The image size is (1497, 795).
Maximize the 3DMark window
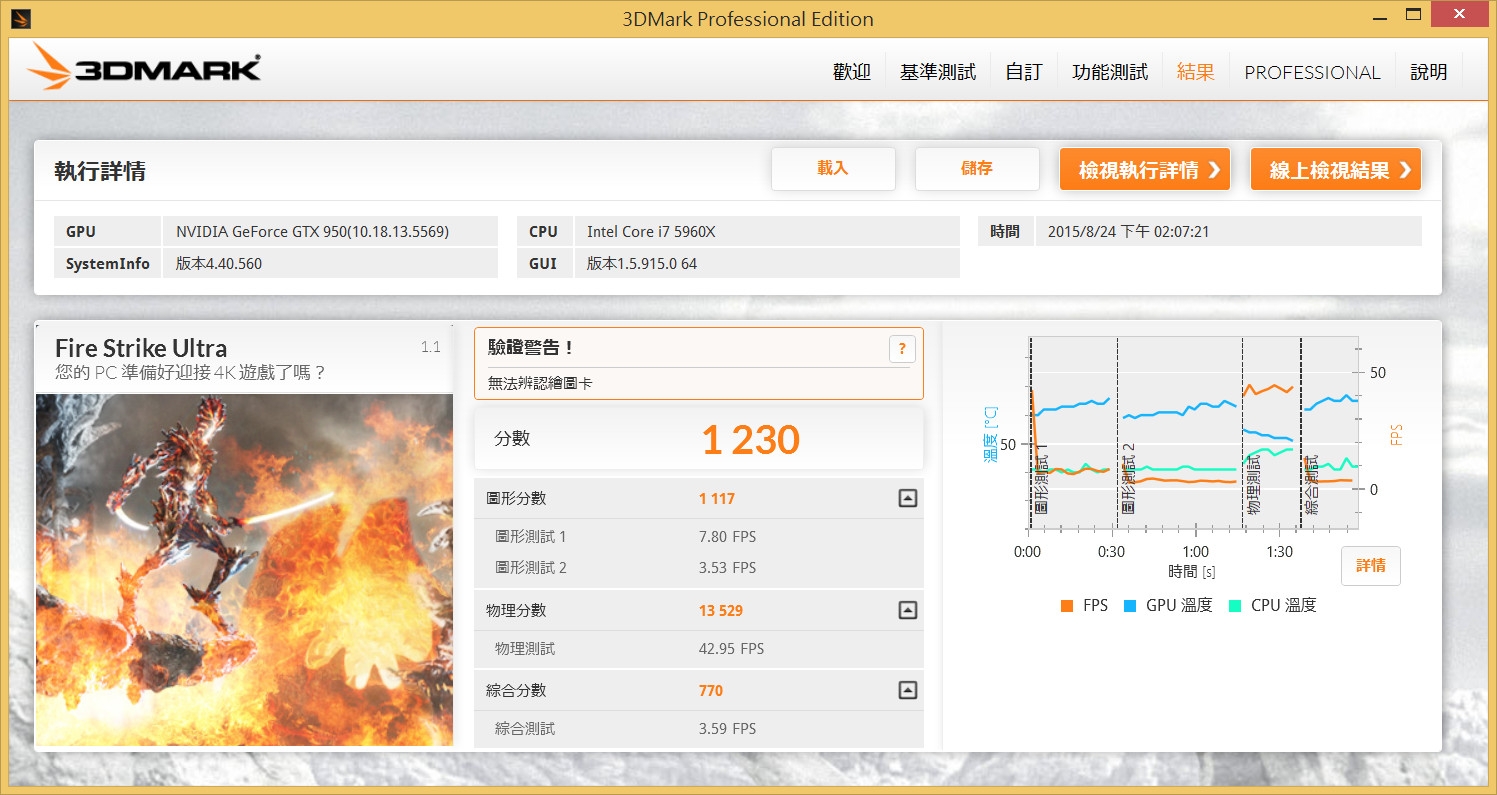(x=1413, y=14)
